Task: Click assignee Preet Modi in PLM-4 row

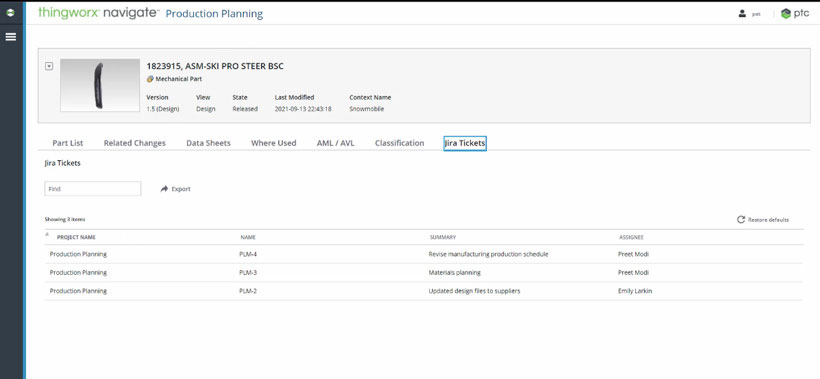Action: coord(633,255)
